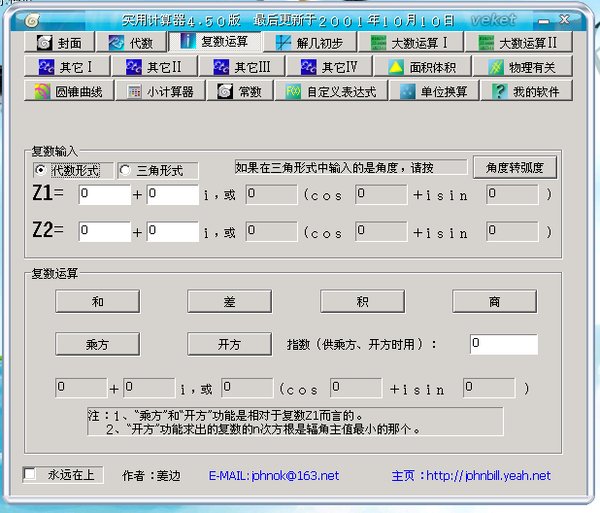Click the 积 product button
The image size is (600, 513).
click(362, 301)
